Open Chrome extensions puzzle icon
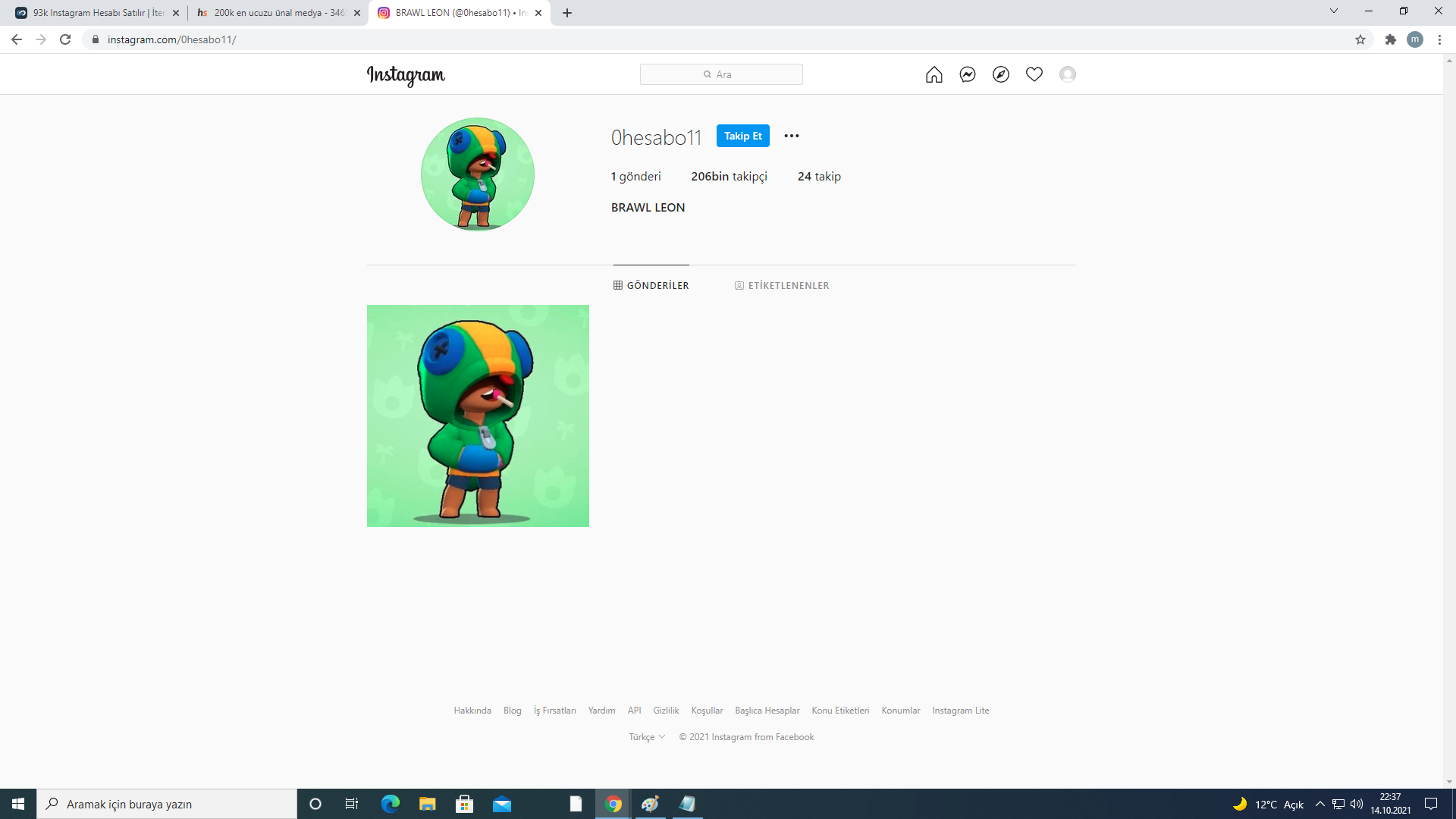Viewport: 1456px width, 819px height. (1390, 39)
